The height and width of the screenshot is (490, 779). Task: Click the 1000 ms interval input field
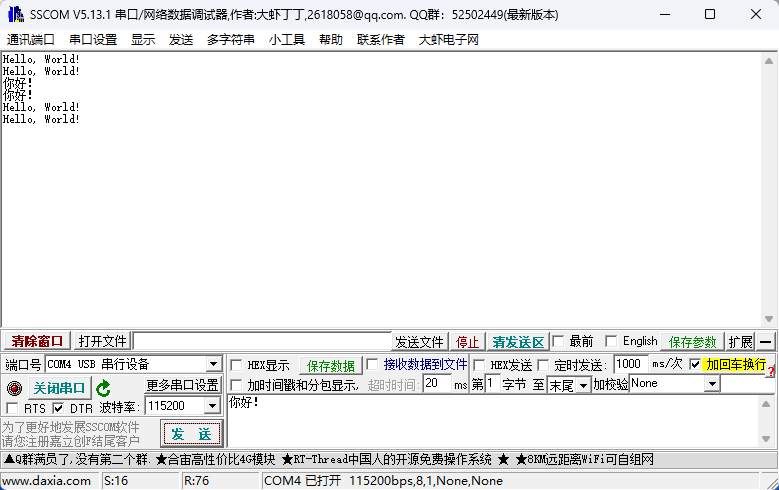tap(629, 364)
